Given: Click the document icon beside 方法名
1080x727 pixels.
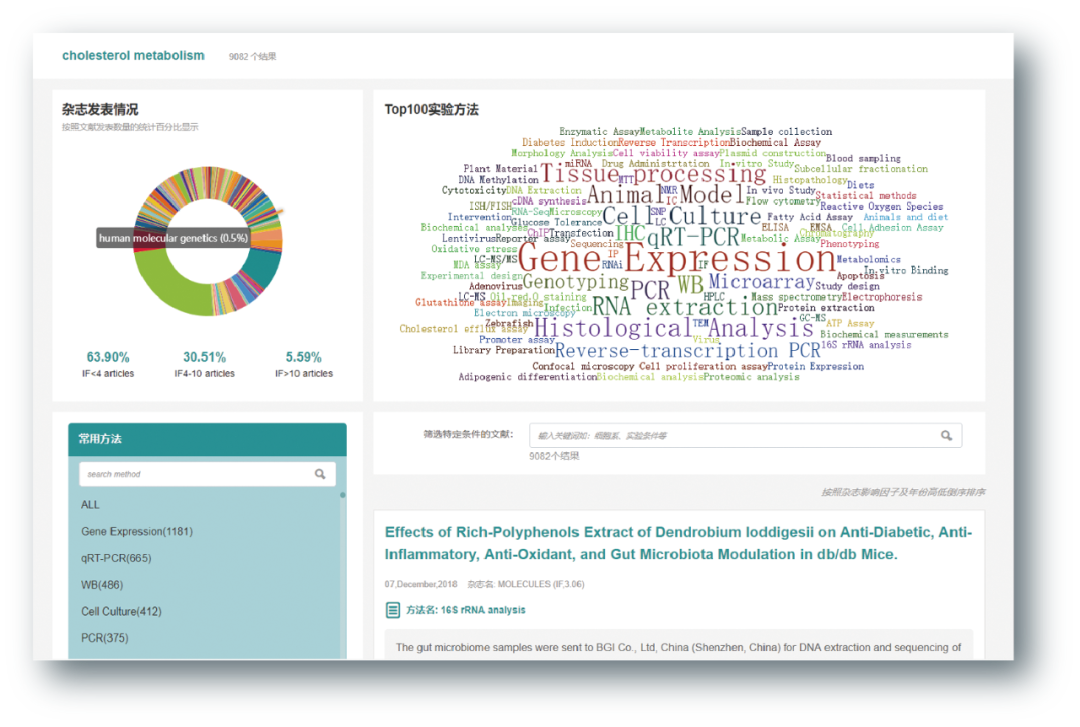Looking at the screenshot, I should (x=393, y=610).
